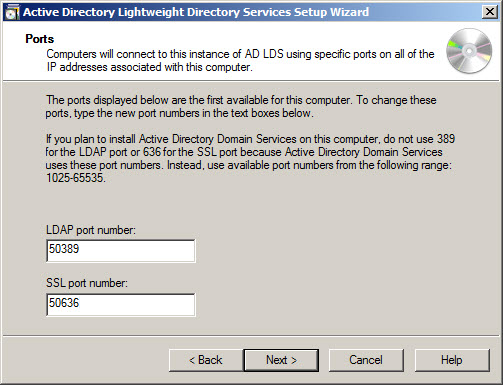This screenshot has height=385, width=503.
Task: Click inside the LDAP port number field
Action: tap(121, 251)
